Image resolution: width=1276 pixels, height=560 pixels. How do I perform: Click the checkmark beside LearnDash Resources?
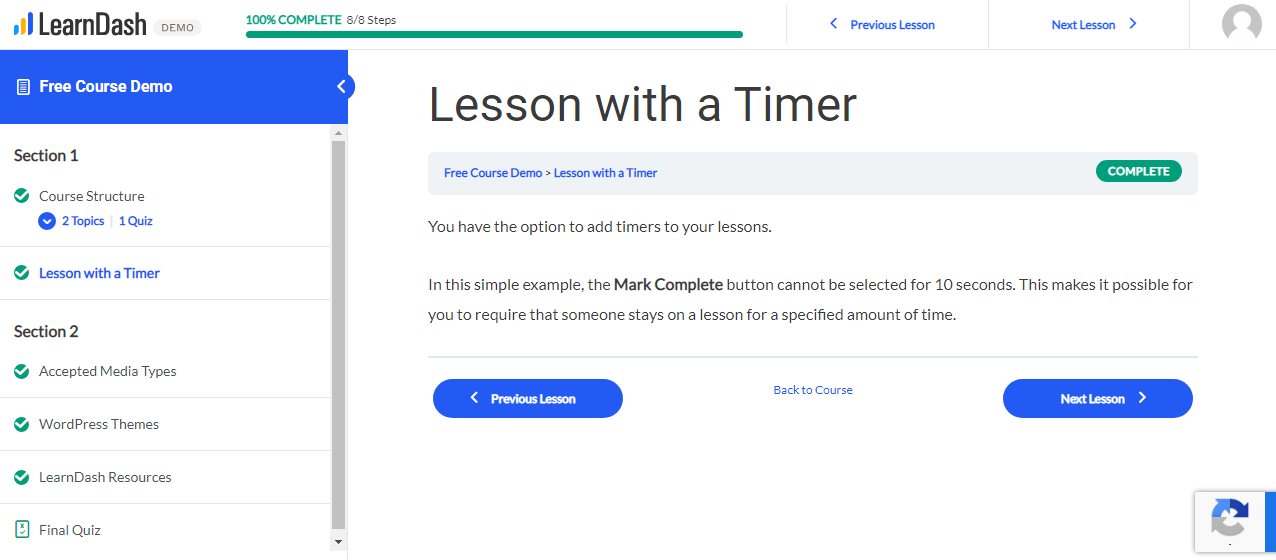click(x=22, y=477)
